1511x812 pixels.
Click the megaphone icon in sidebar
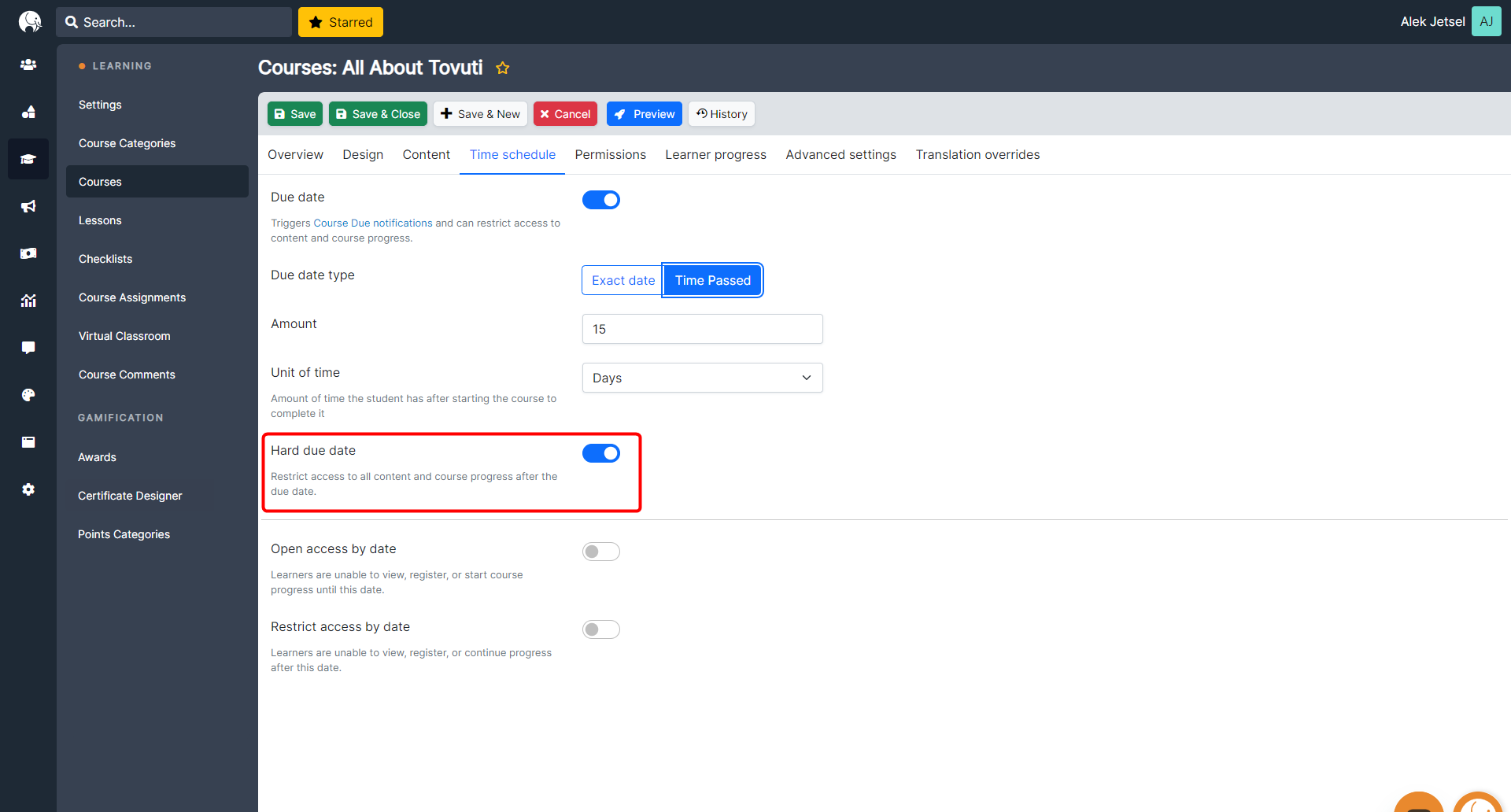tap(28, 206)
